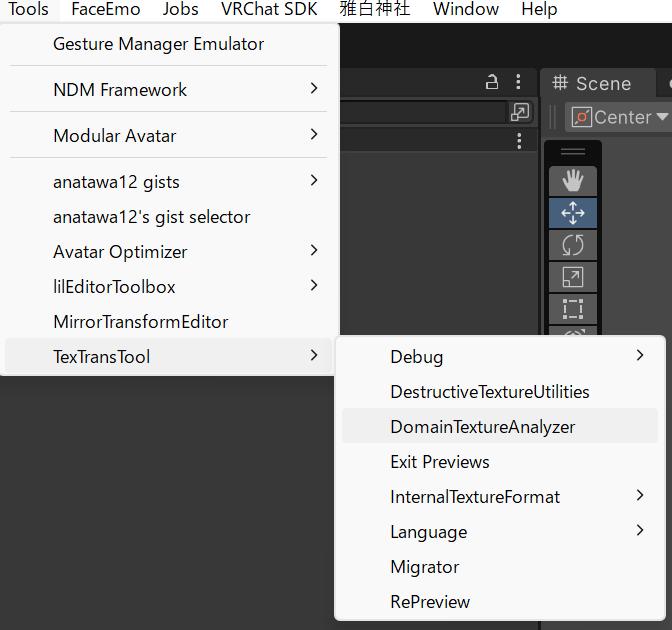Screen dimensions: 672x630
Task: Expand the Modular Avatar submenu
Action: (x=168, y=135)
